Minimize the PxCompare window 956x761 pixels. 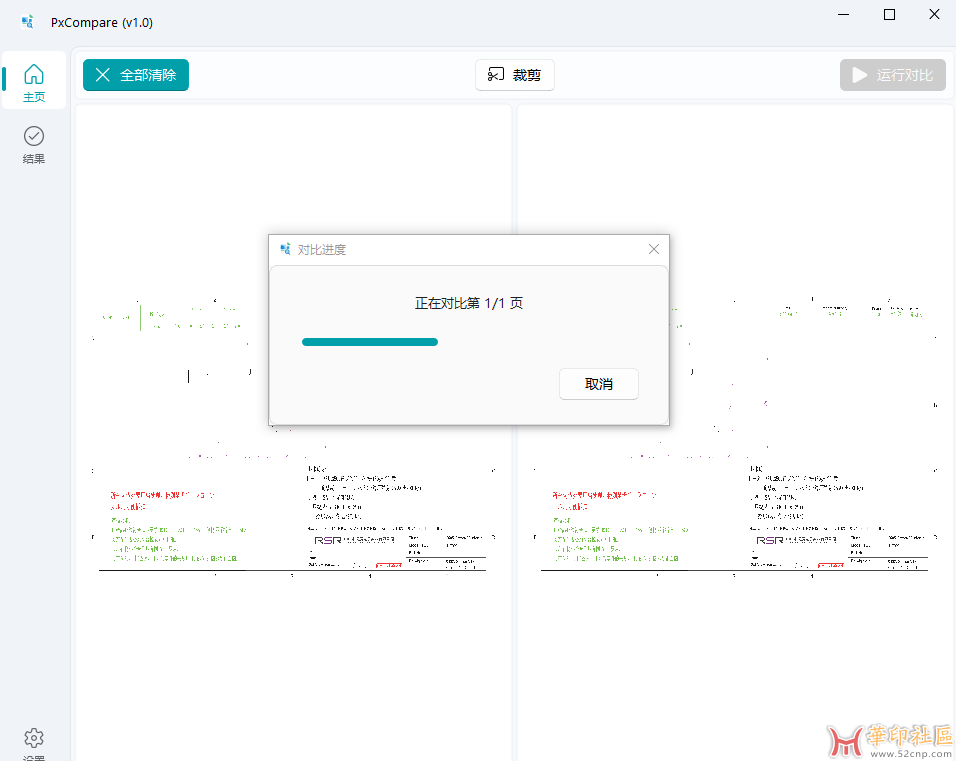pos(845,15)
